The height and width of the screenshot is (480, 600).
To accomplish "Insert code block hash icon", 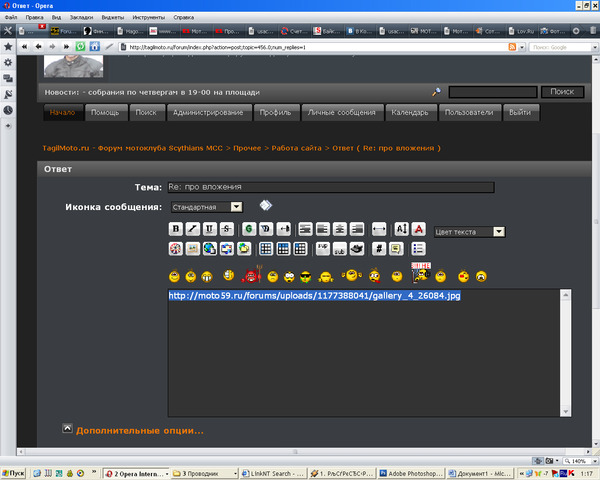I will (x=379, y=249).
